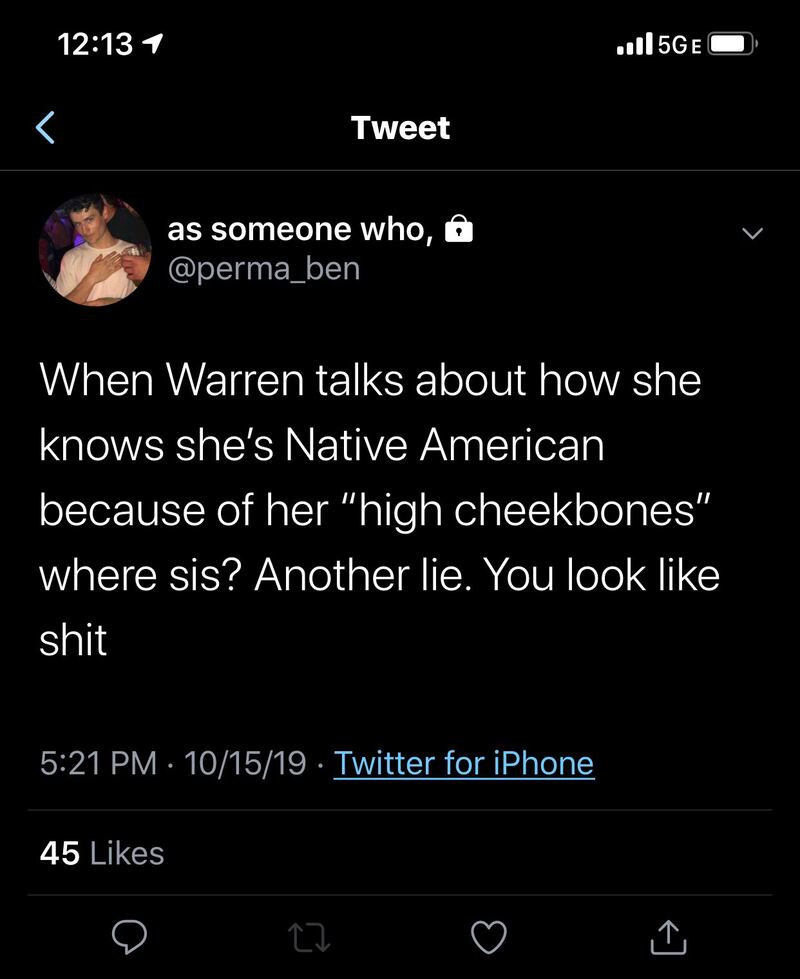Open the Twitter for iPhone link

click(x=464, y=764)
